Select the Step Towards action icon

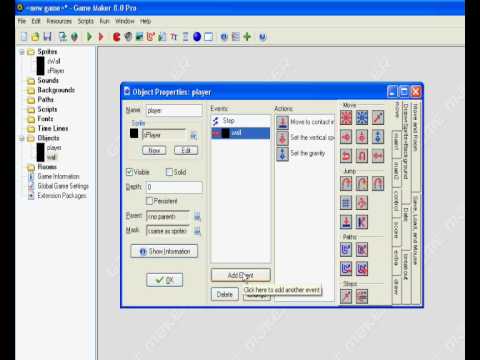coord(346,296)
